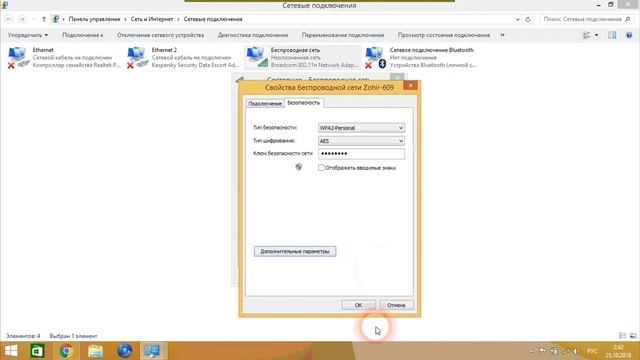The height and width of the screenshot is (360, 640).
Task: Open the Help question mark icon
Action: pyautogui.click(x=629, y=35)
